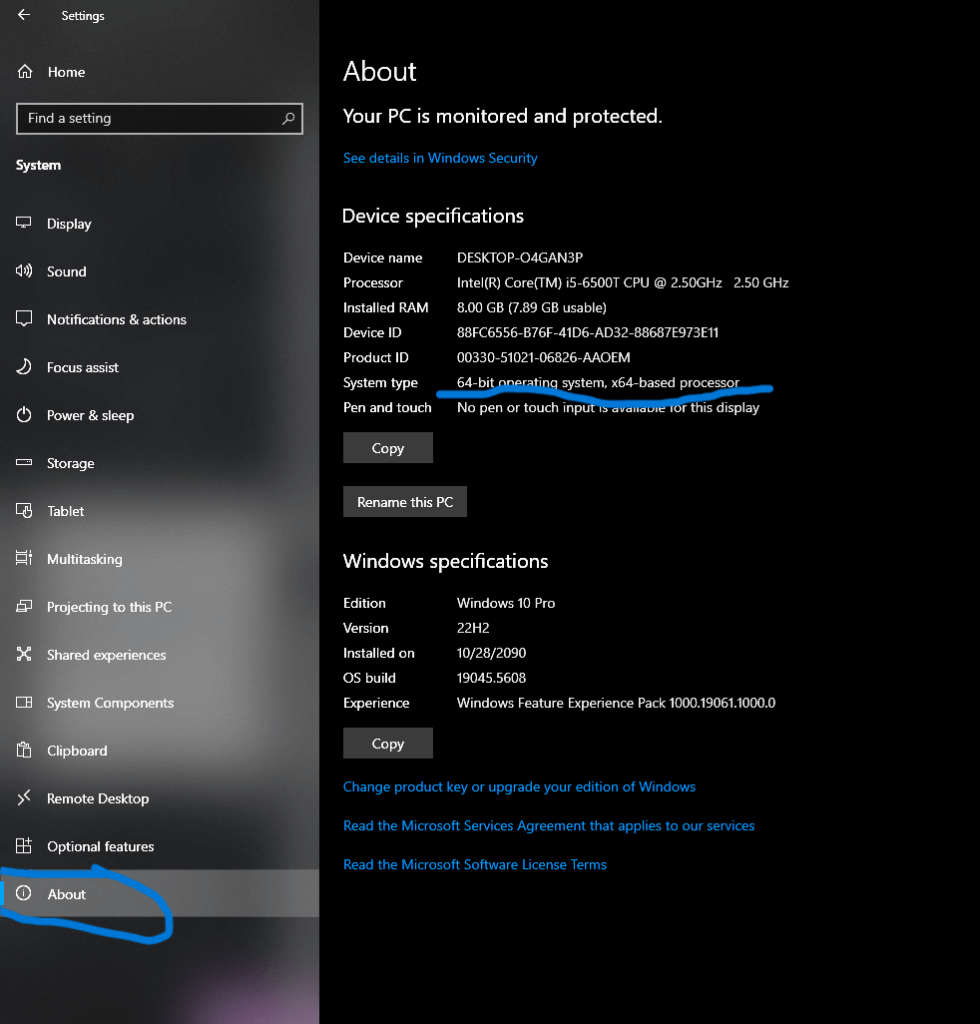Image resolution: width=980 pixels, height=1024 pixels.
Task: Click device name DESKTOP-O4GAN3P
Action: tap(520, 257)
